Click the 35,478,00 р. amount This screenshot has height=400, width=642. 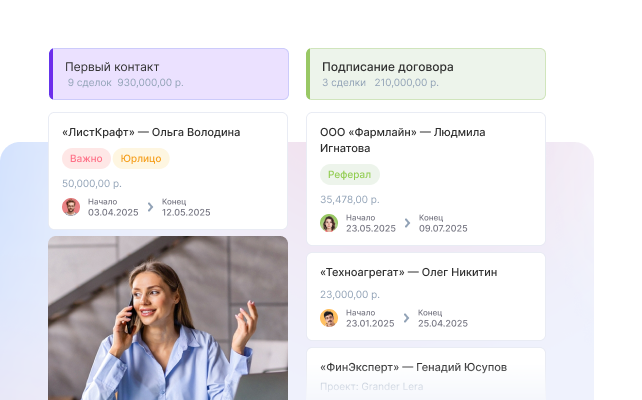click(350, 199)
